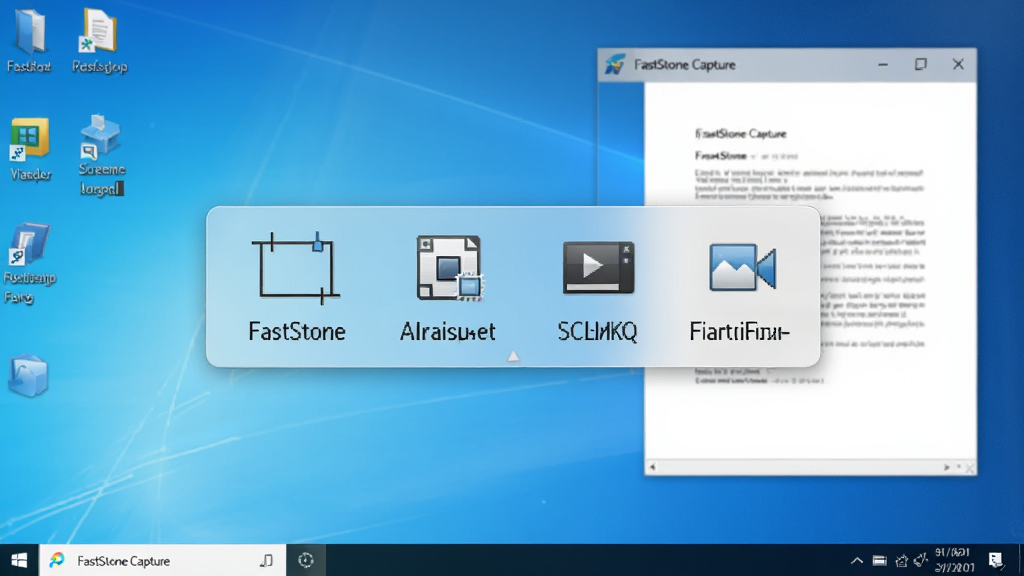Image resolution: width=1024 pixels, height=576 pixels.
Task: Open the SCLMKQ video player icon
Action: click(x=598, y=267)
